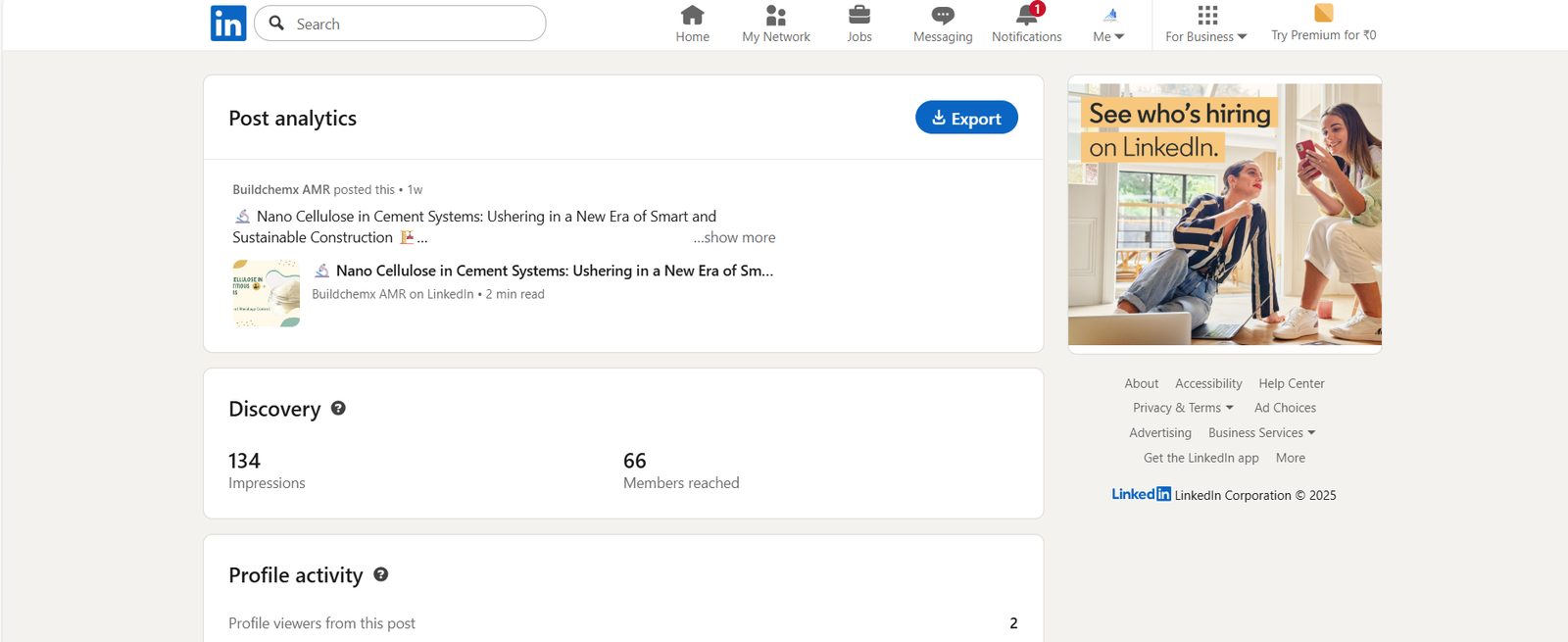This screenshot has height=642, width=1568.
Task: Focus the Search input field
Action: (x=400, y=24)
